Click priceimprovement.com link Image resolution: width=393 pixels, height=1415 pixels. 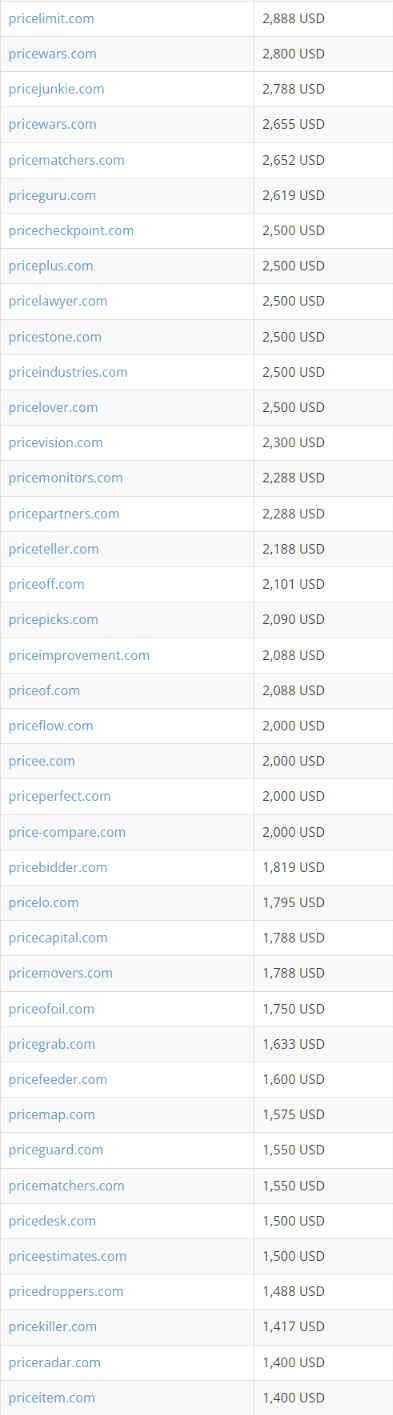pyautogui.click(x=79, y=655)
